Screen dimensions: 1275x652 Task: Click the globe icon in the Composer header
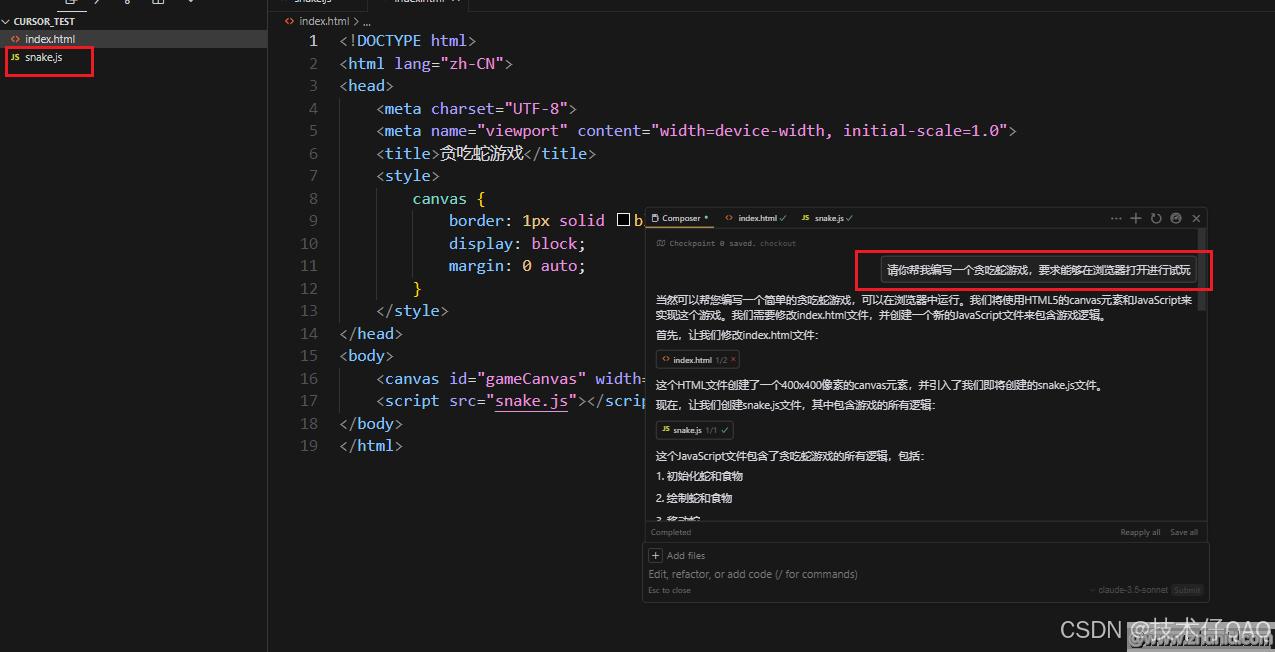coord(1176,218)
